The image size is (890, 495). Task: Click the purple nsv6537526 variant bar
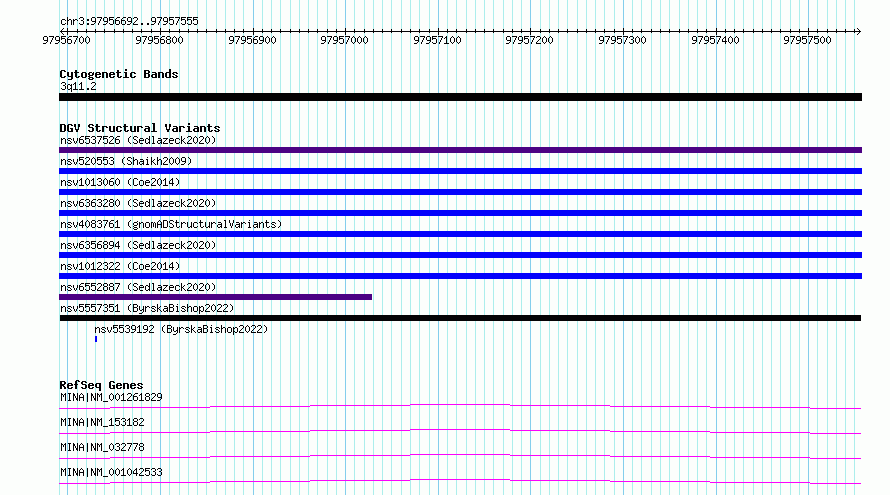[460, 150]
